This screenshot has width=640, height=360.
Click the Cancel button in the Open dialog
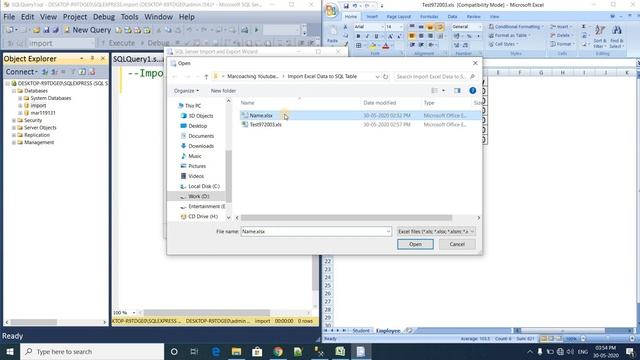click(457, 244)
